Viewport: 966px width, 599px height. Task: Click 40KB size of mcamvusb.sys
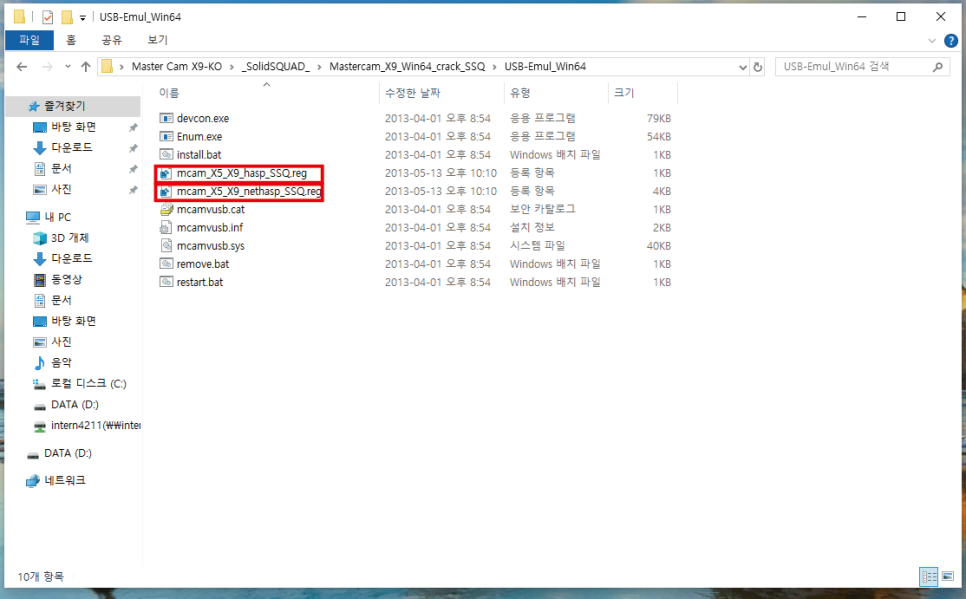pos(659,246)
